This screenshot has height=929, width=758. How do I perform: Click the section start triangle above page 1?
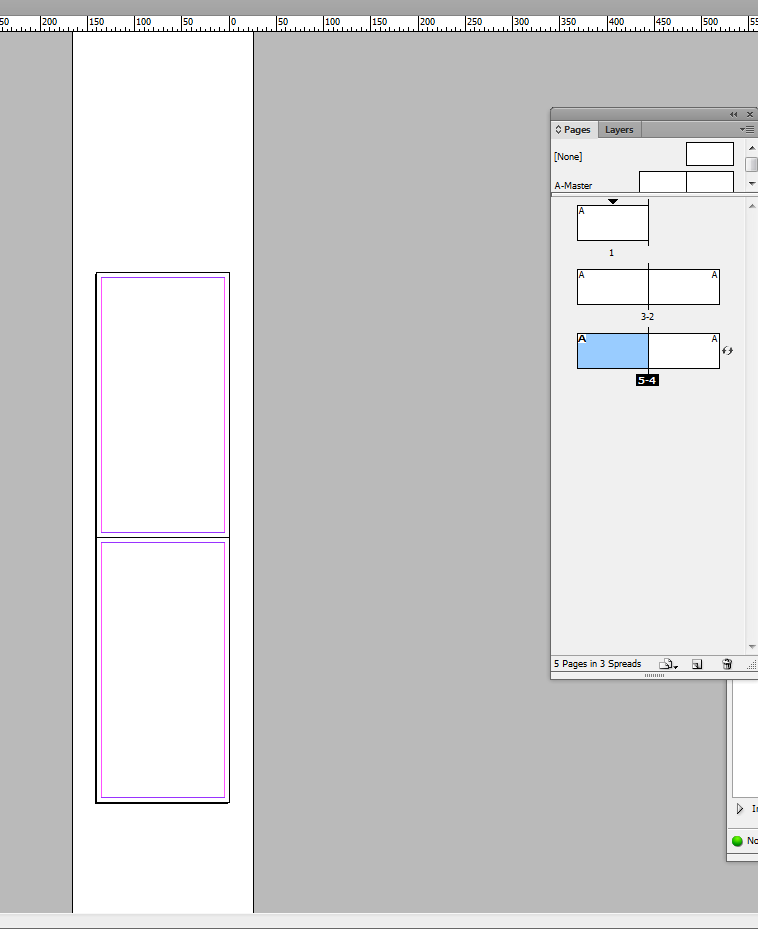[613, 201]
